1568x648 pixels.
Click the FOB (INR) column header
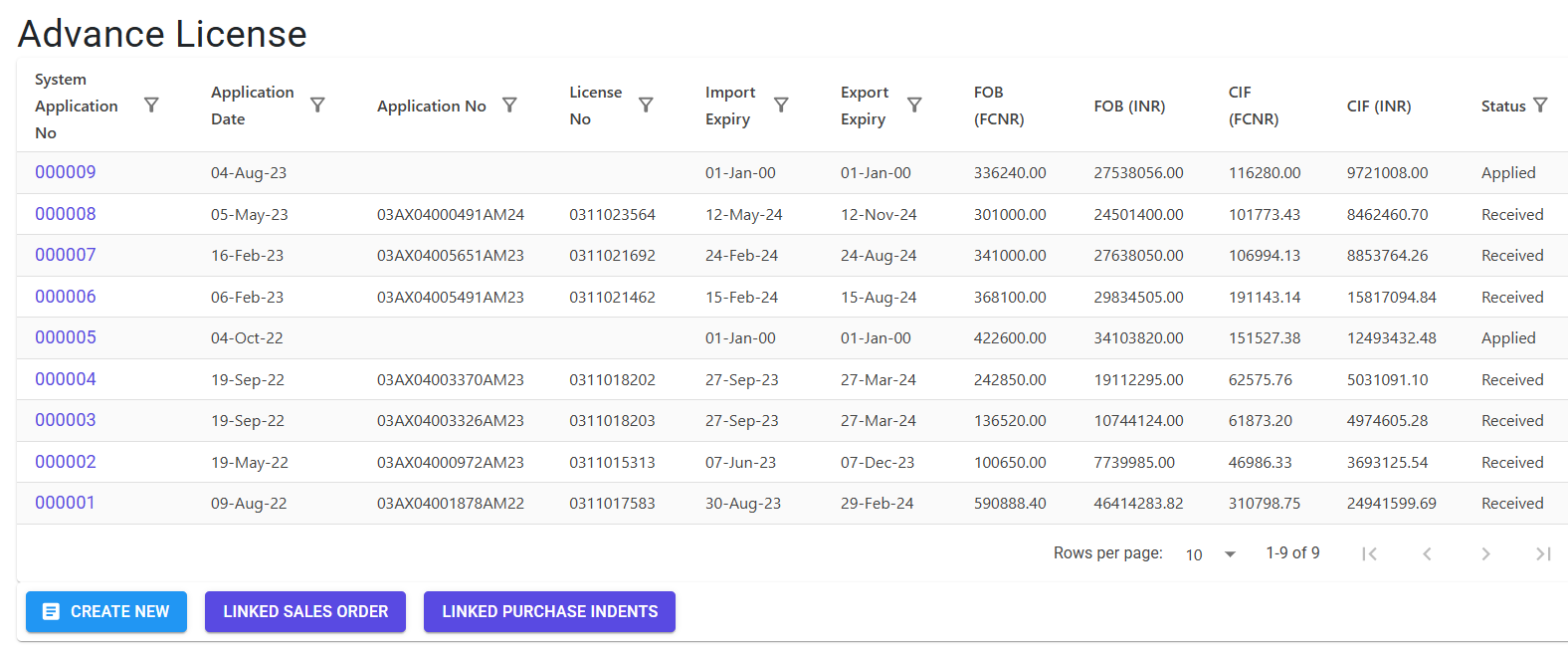1129,106
